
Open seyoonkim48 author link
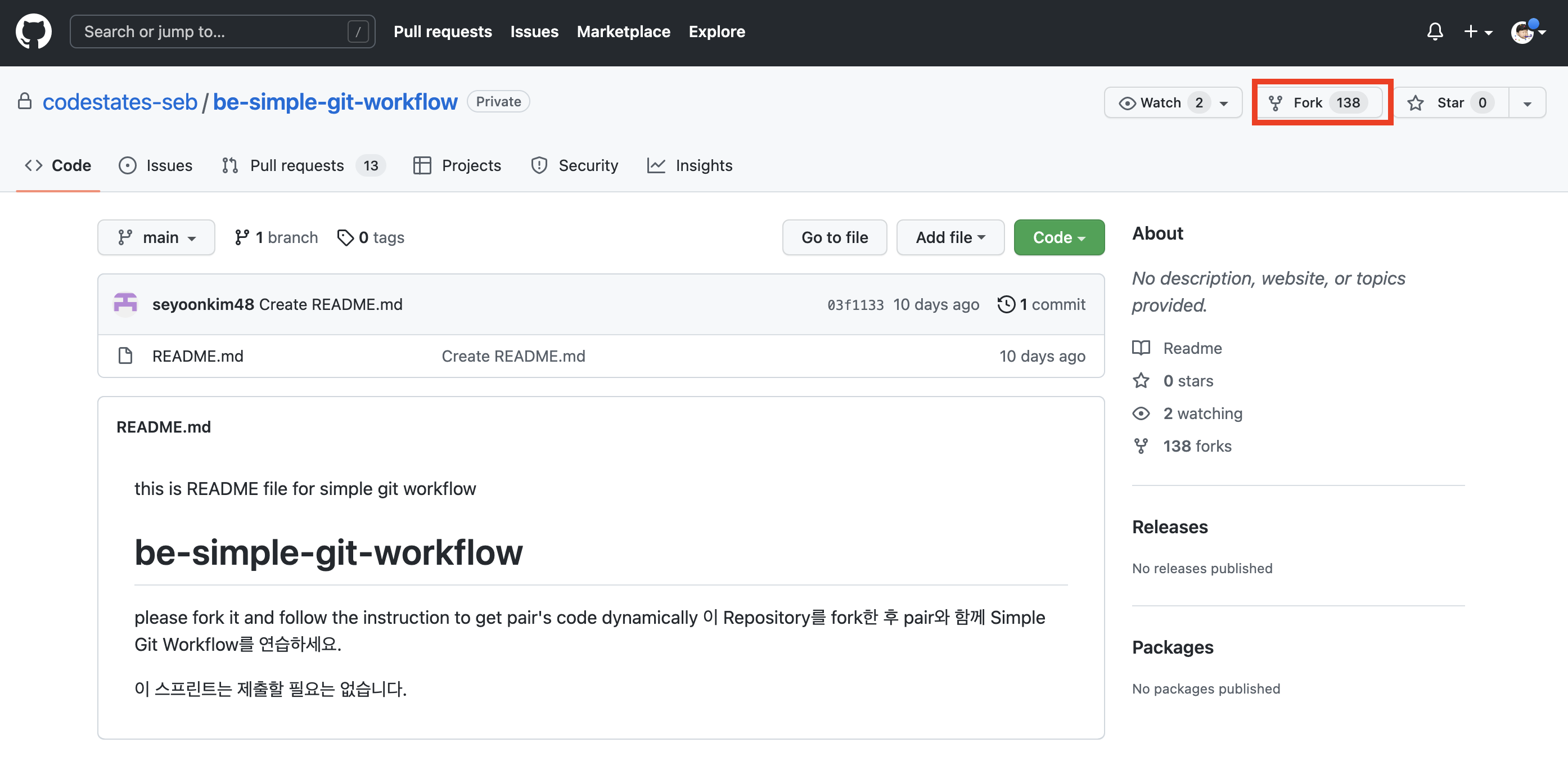click(202, 304)
